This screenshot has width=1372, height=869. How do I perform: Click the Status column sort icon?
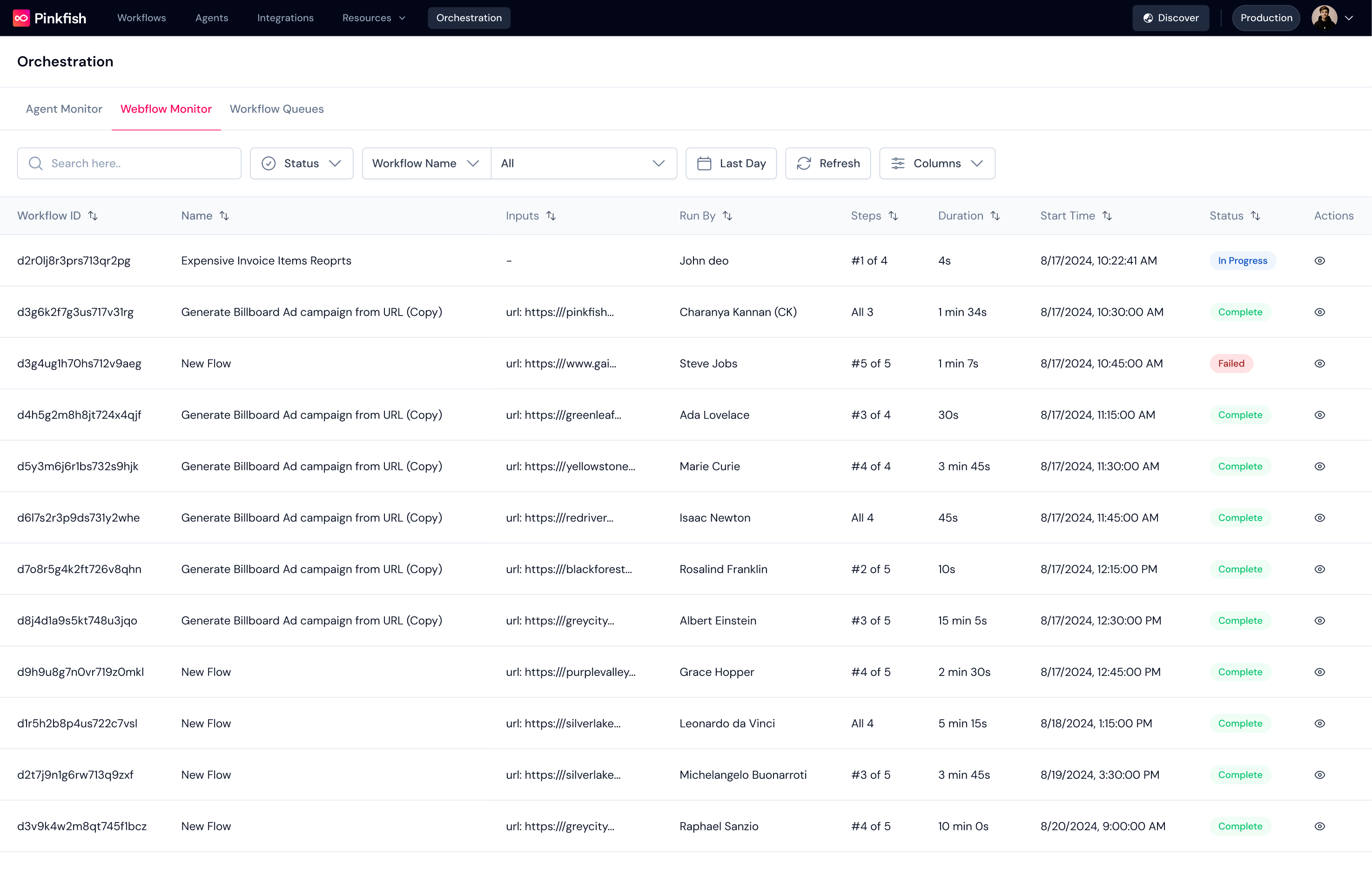pos(1255,216)
